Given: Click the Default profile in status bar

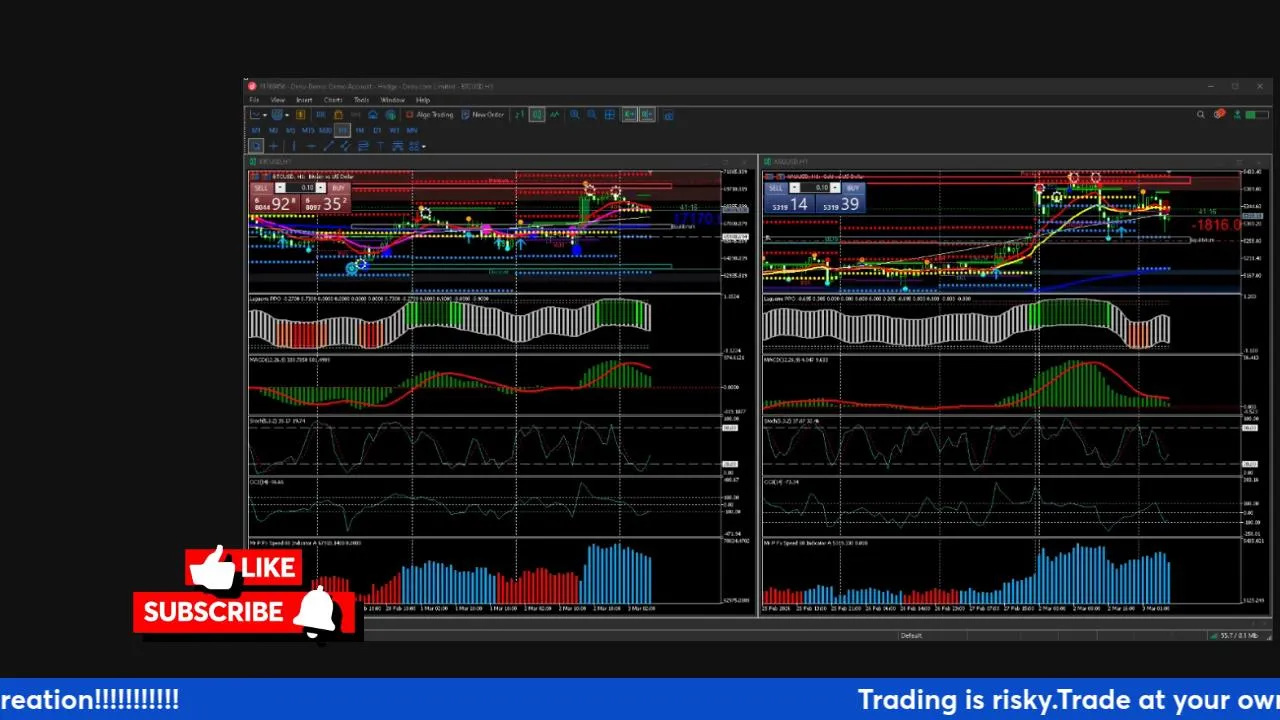Looking at the screenshot, I should (911, 636).
